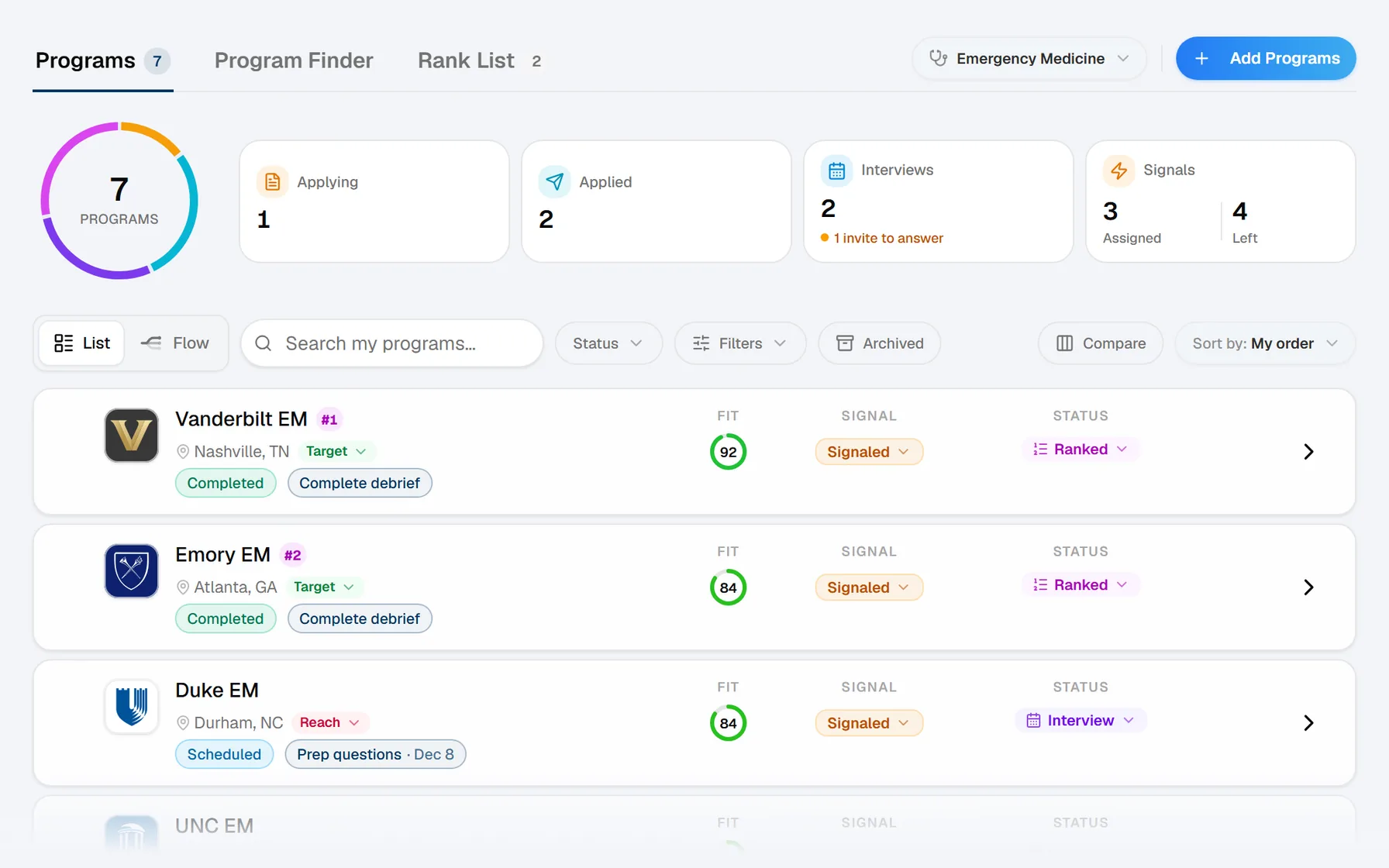1389x868 pixels.
Task: Open Vanderbilt EM Signaled dropdown
Action: click(869, 452)
